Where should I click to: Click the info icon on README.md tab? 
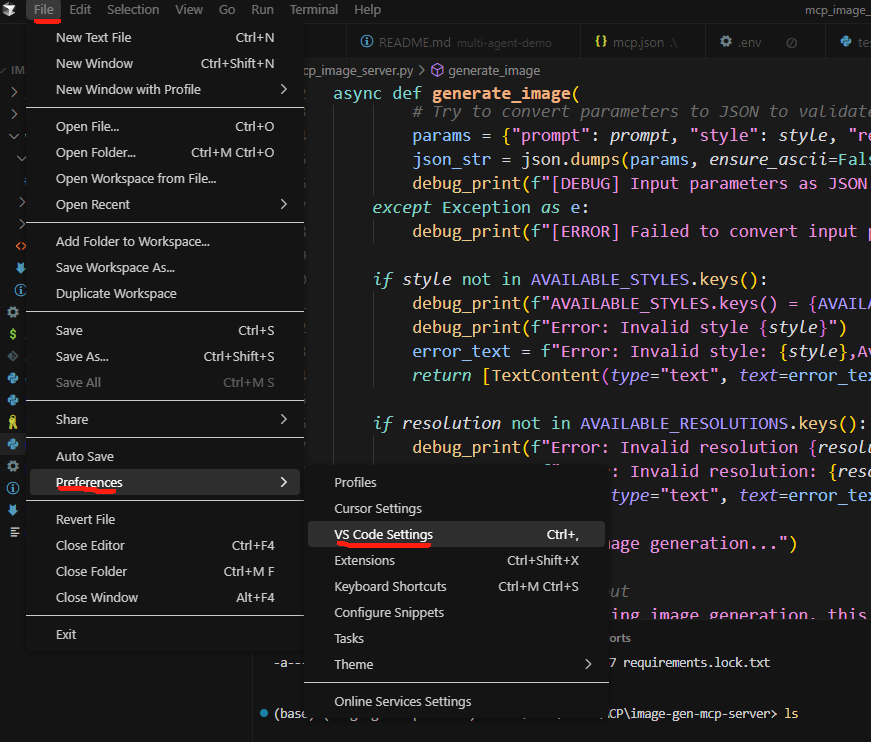(367, 42)
